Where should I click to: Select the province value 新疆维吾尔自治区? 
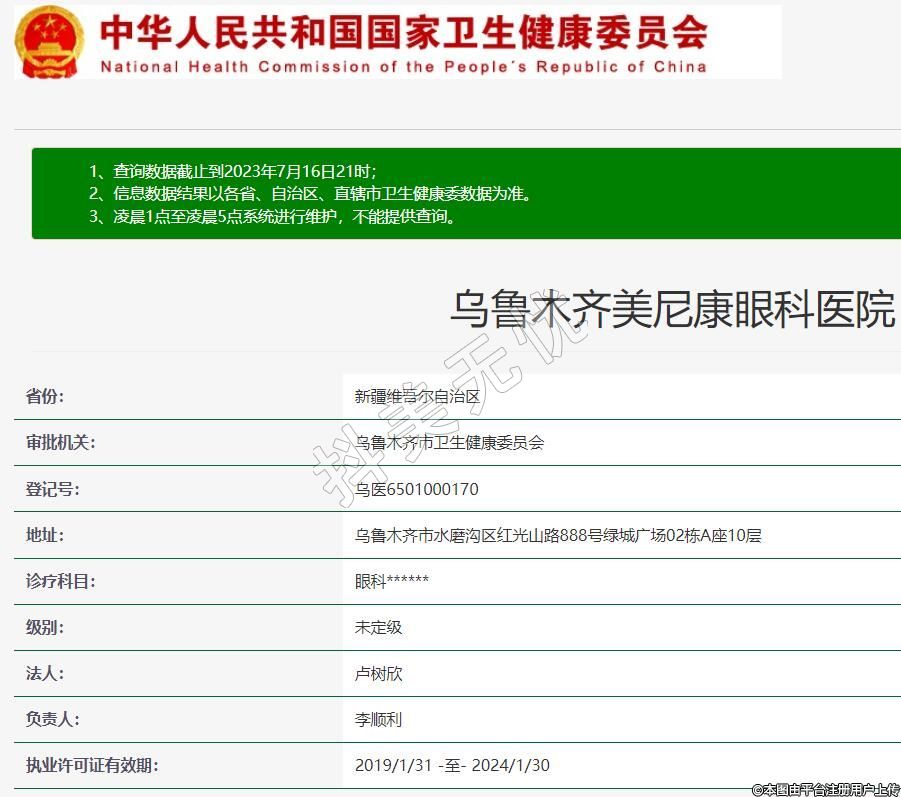[x=418, y=397]
